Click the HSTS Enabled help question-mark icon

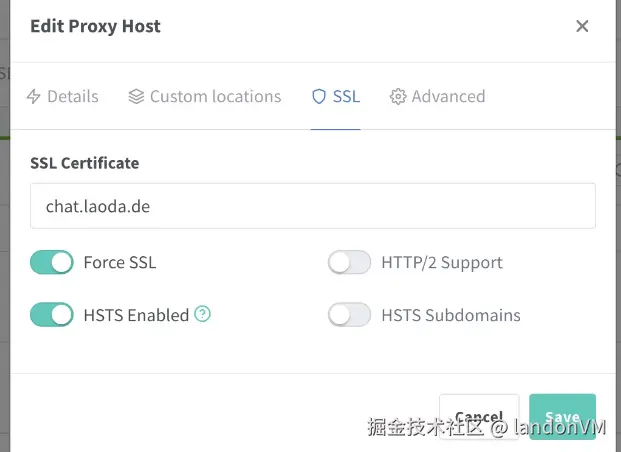(203, 314)
